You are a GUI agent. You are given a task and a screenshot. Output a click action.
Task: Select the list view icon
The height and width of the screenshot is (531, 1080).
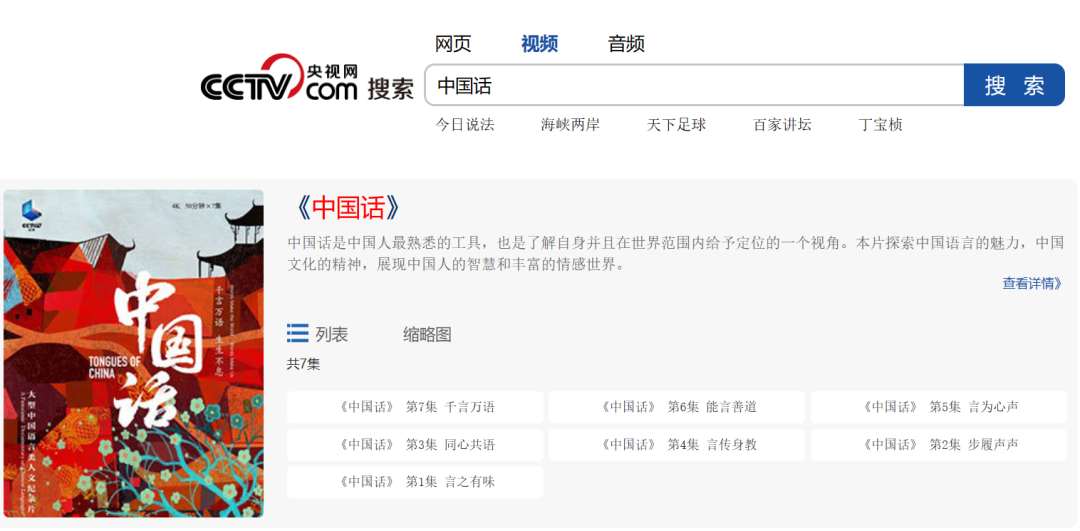tap(298, 334)
